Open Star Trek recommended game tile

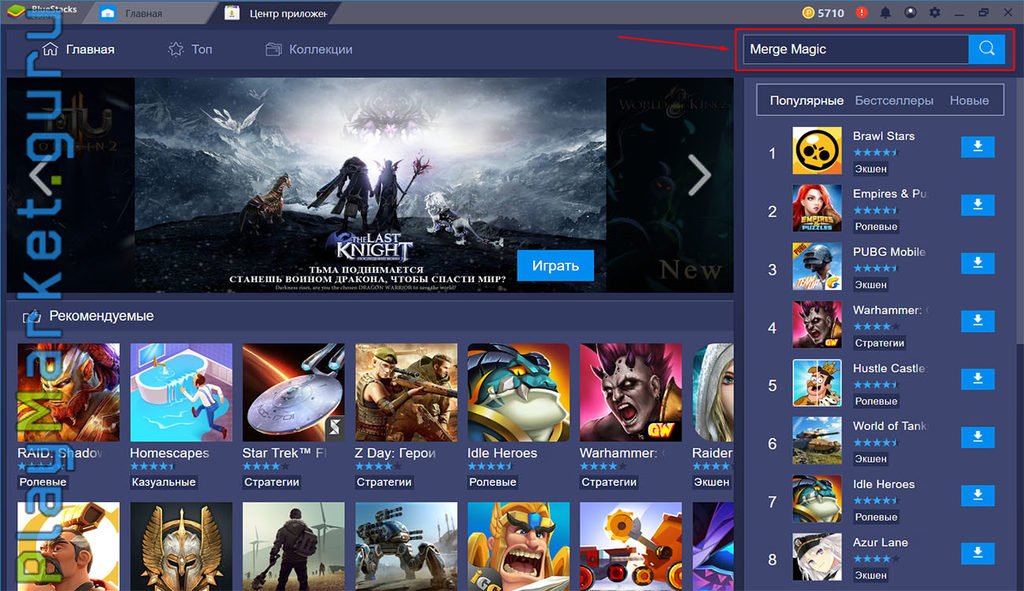293,392
